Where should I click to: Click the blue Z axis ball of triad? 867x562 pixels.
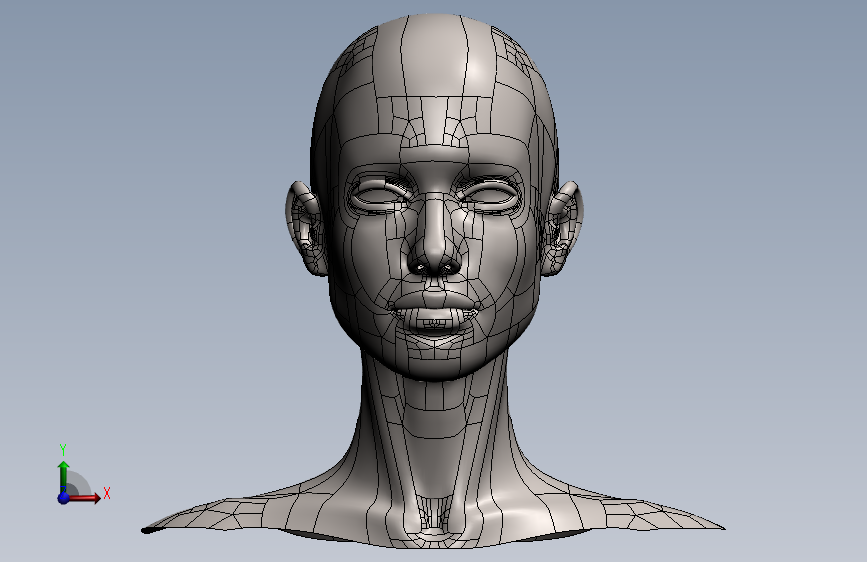(x=64, y=498)
